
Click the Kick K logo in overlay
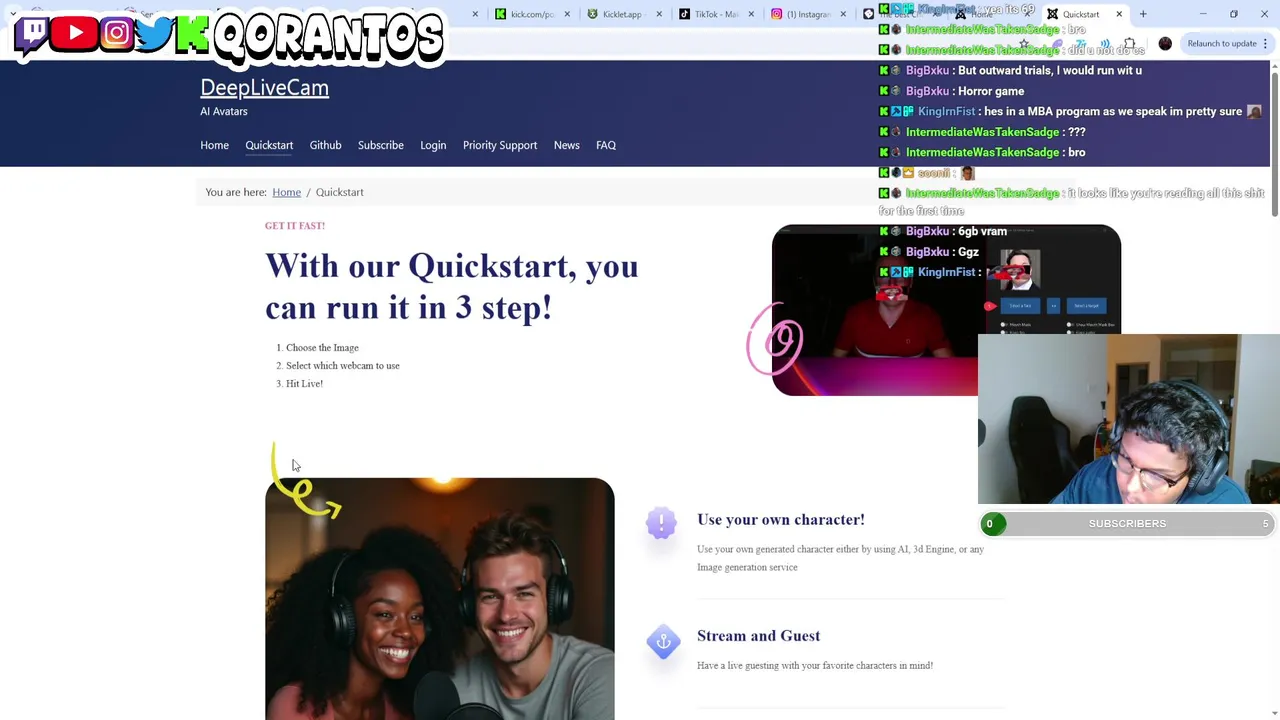[x=192, y=34]
